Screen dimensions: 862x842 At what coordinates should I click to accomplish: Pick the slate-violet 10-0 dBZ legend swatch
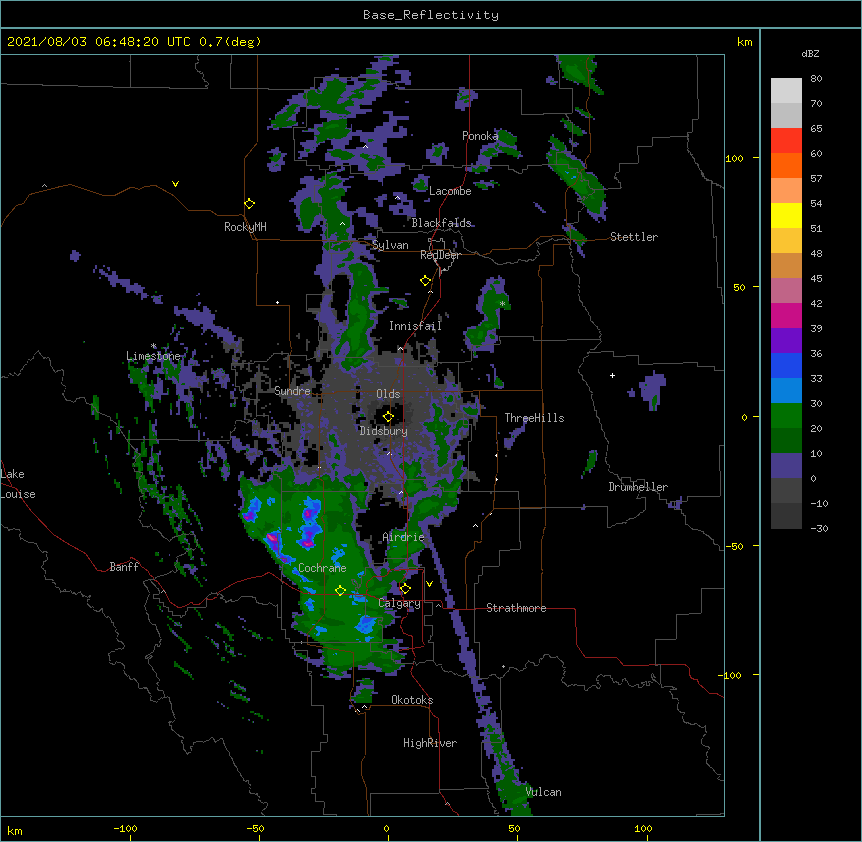coord(786,466)
